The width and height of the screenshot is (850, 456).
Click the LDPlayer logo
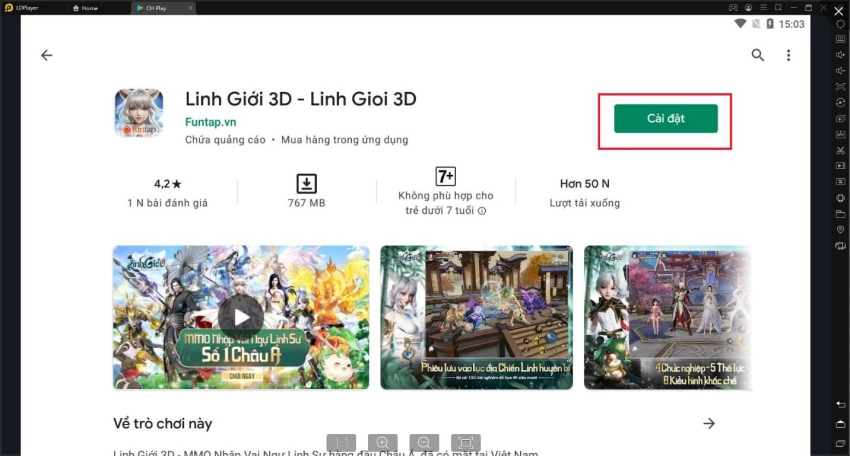pyautogui.click(x=9, y=8)
